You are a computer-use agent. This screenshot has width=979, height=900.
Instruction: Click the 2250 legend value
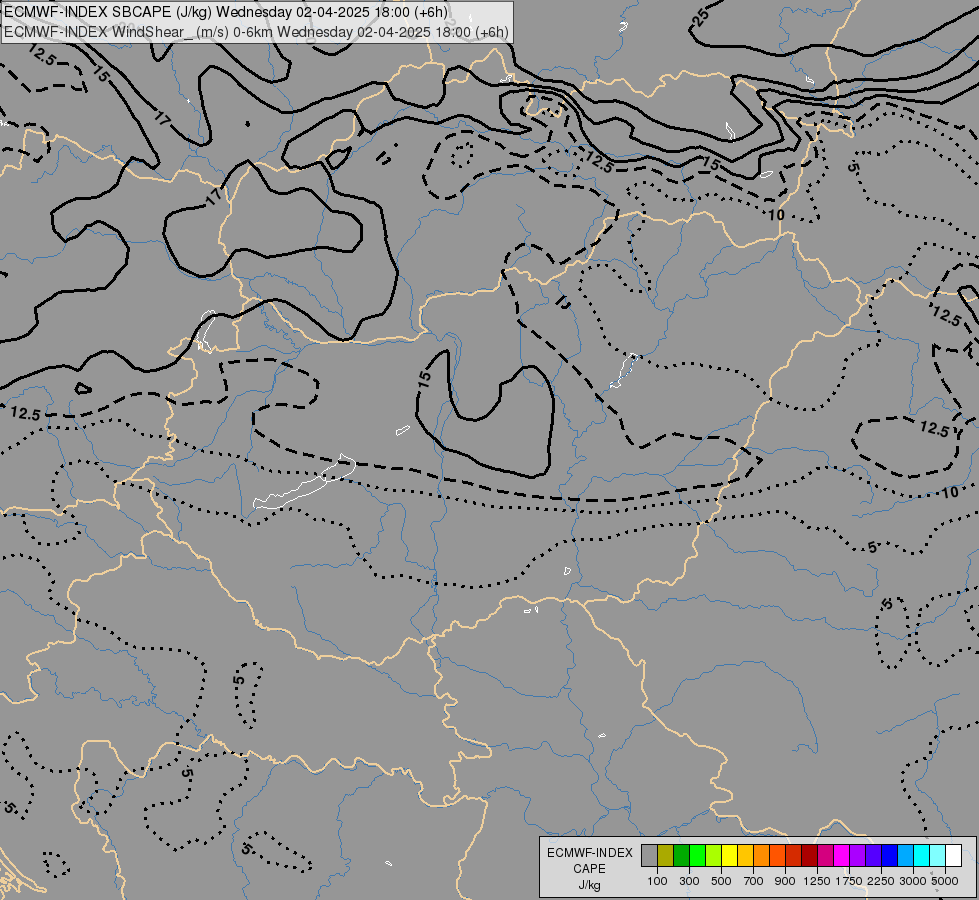(881, 881)
